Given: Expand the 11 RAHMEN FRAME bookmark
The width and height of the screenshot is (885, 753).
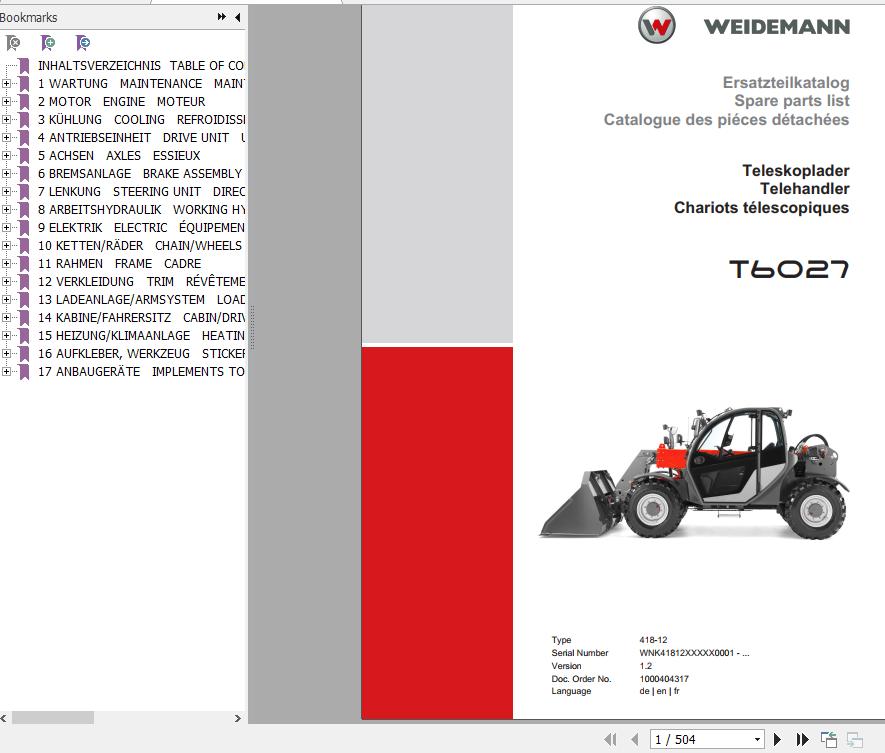Looking at the screenshot, I should point(6,264).
